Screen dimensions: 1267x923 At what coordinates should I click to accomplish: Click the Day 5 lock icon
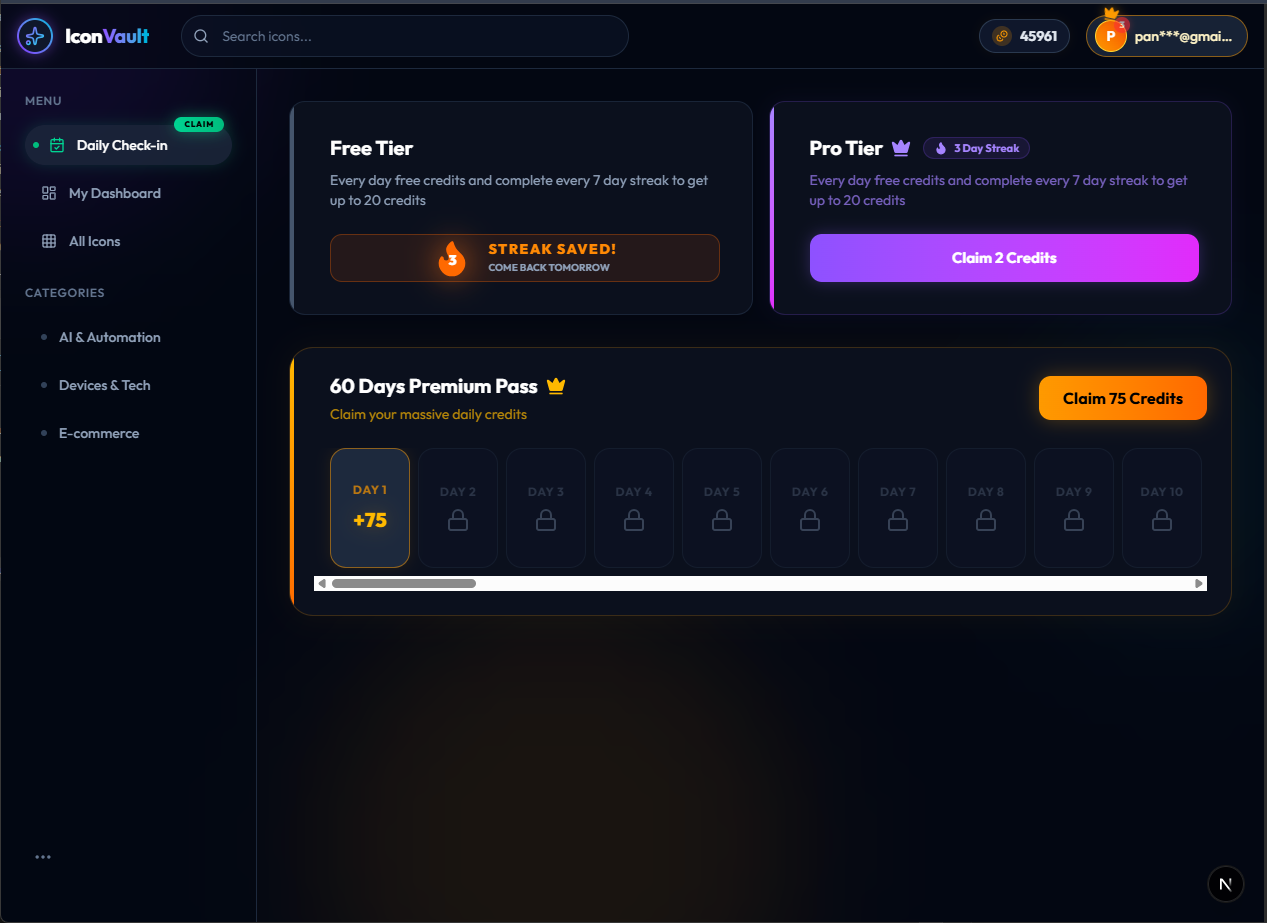(x=722, y=520)
